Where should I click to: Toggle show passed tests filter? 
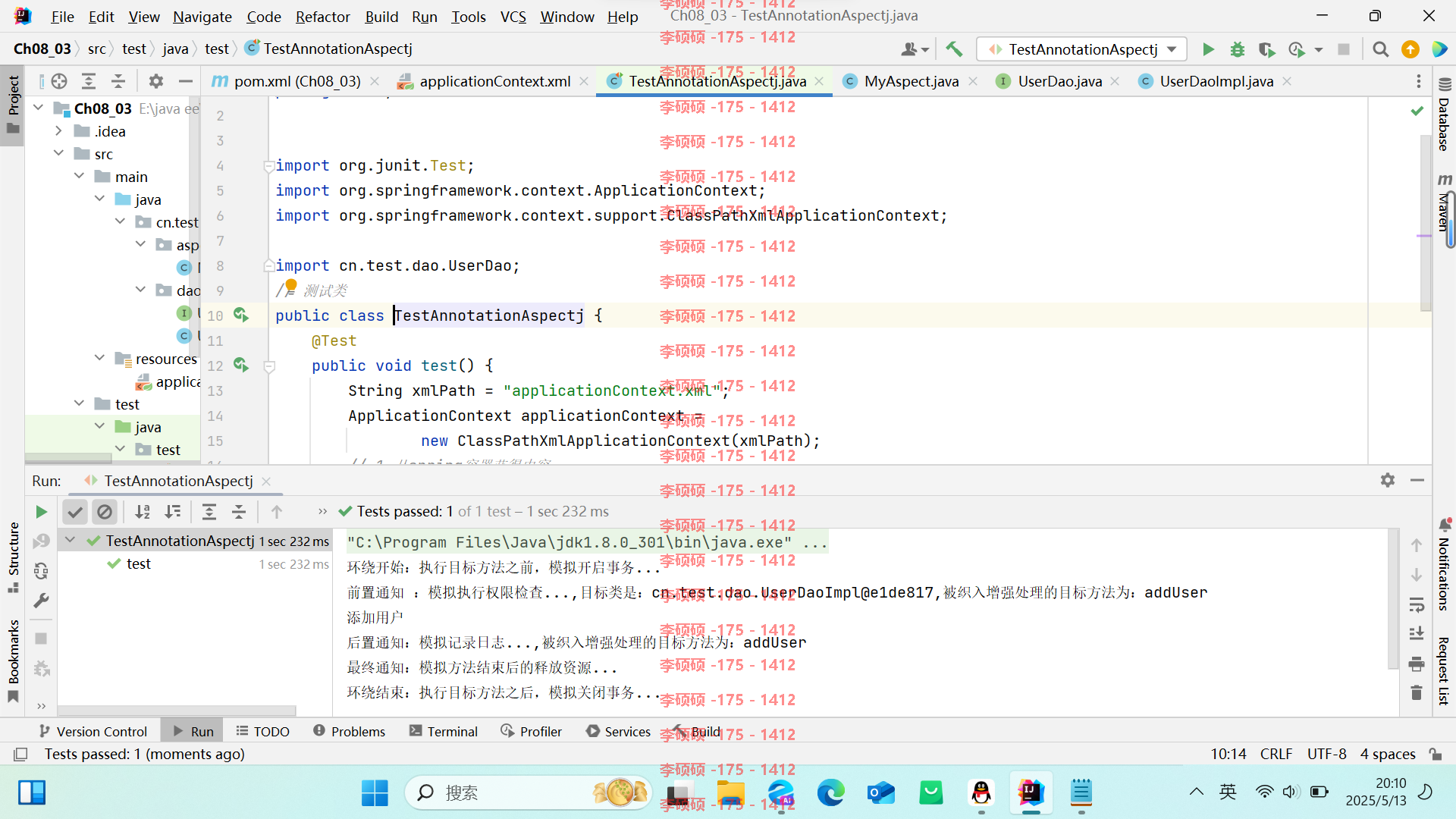point(75,512)
